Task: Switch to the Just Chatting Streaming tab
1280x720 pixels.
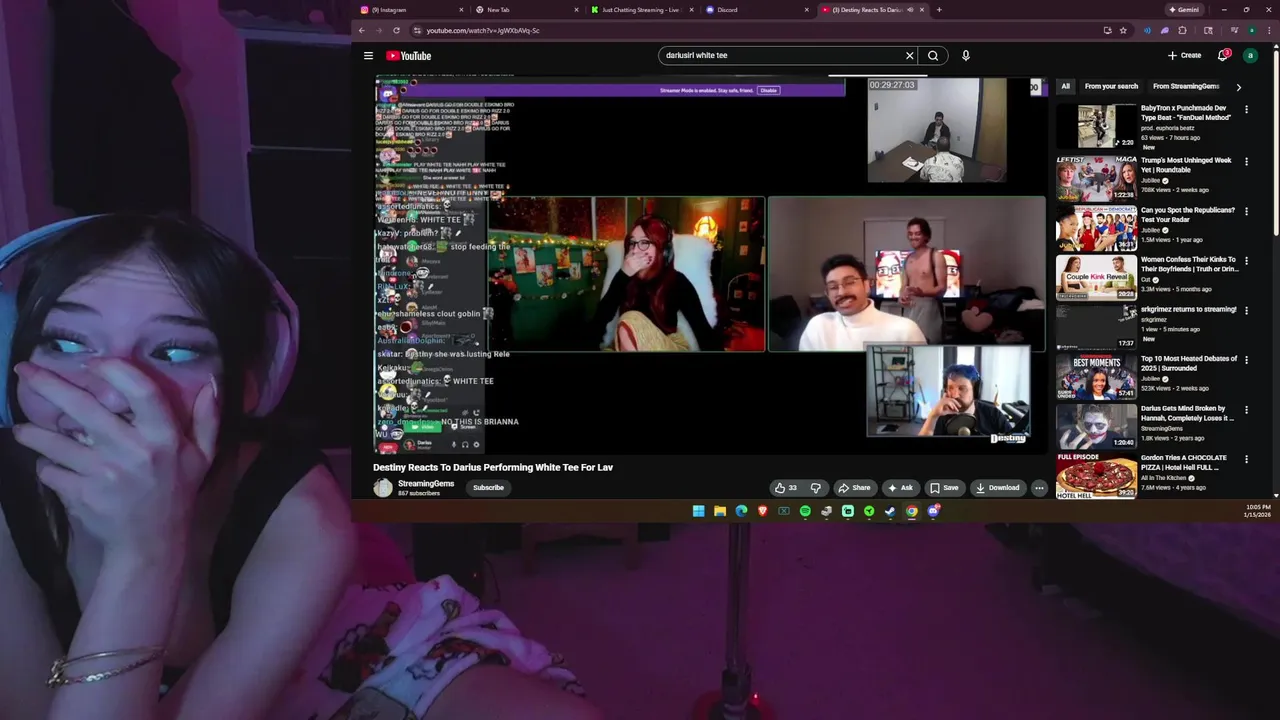Action: click(640, 10)
